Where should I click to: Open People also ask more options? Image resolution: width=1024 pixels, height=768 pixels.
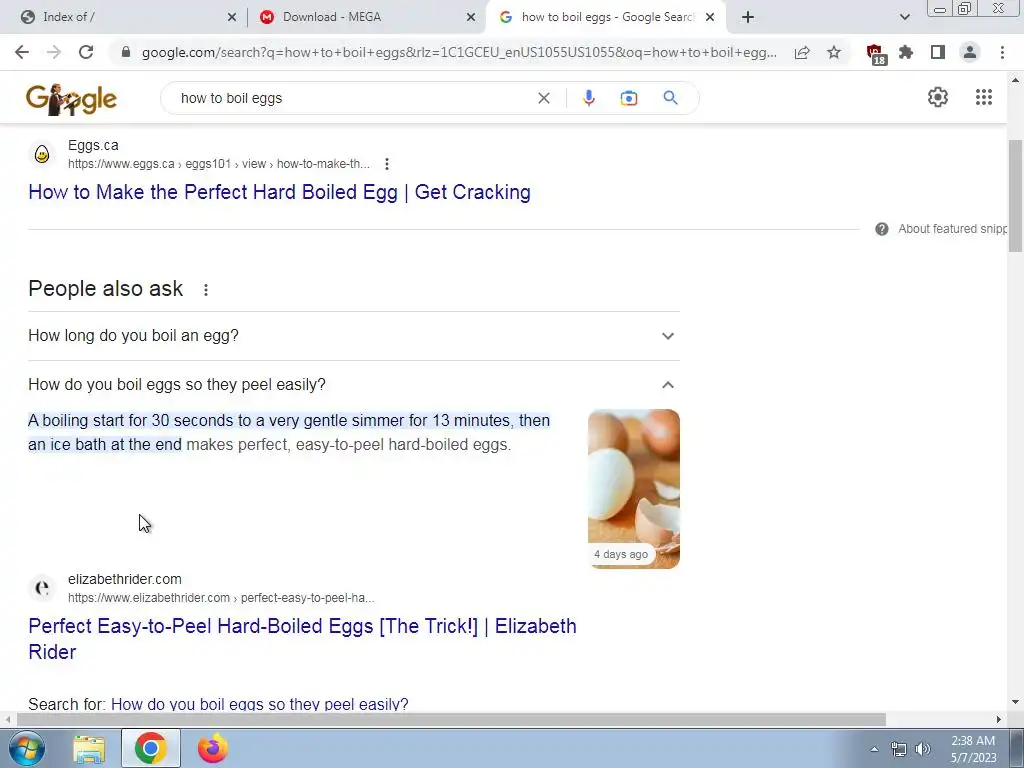tap(206, 289)
